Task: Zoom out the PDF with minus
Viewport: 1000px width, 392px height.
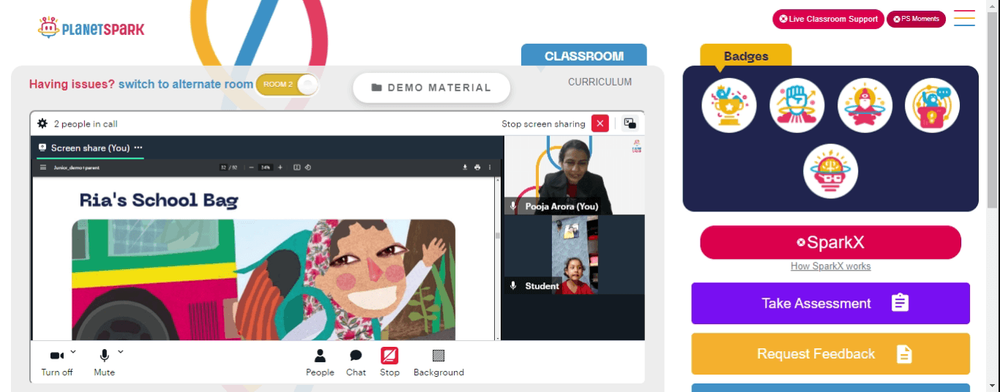Action: [251, 168]
